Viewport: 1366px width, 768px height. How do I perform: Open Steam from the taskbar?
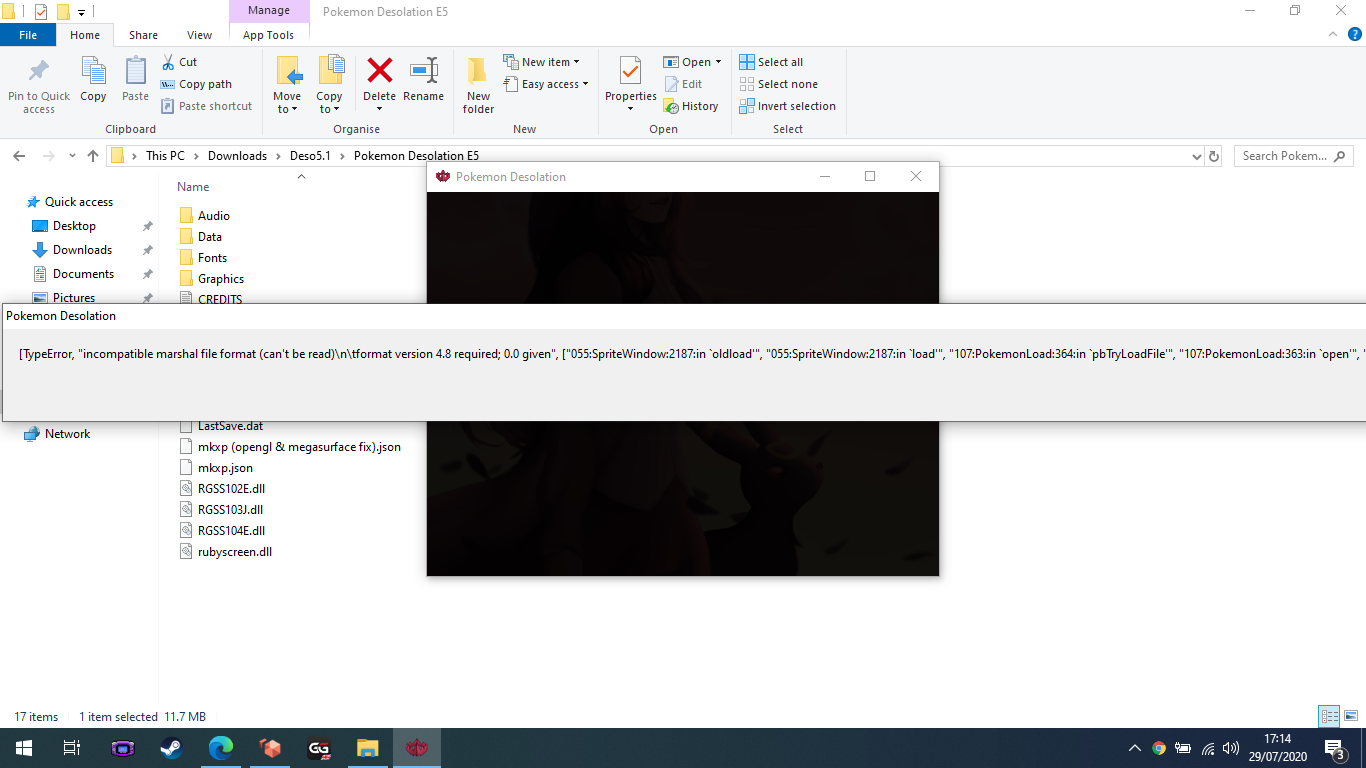point(171,748)
